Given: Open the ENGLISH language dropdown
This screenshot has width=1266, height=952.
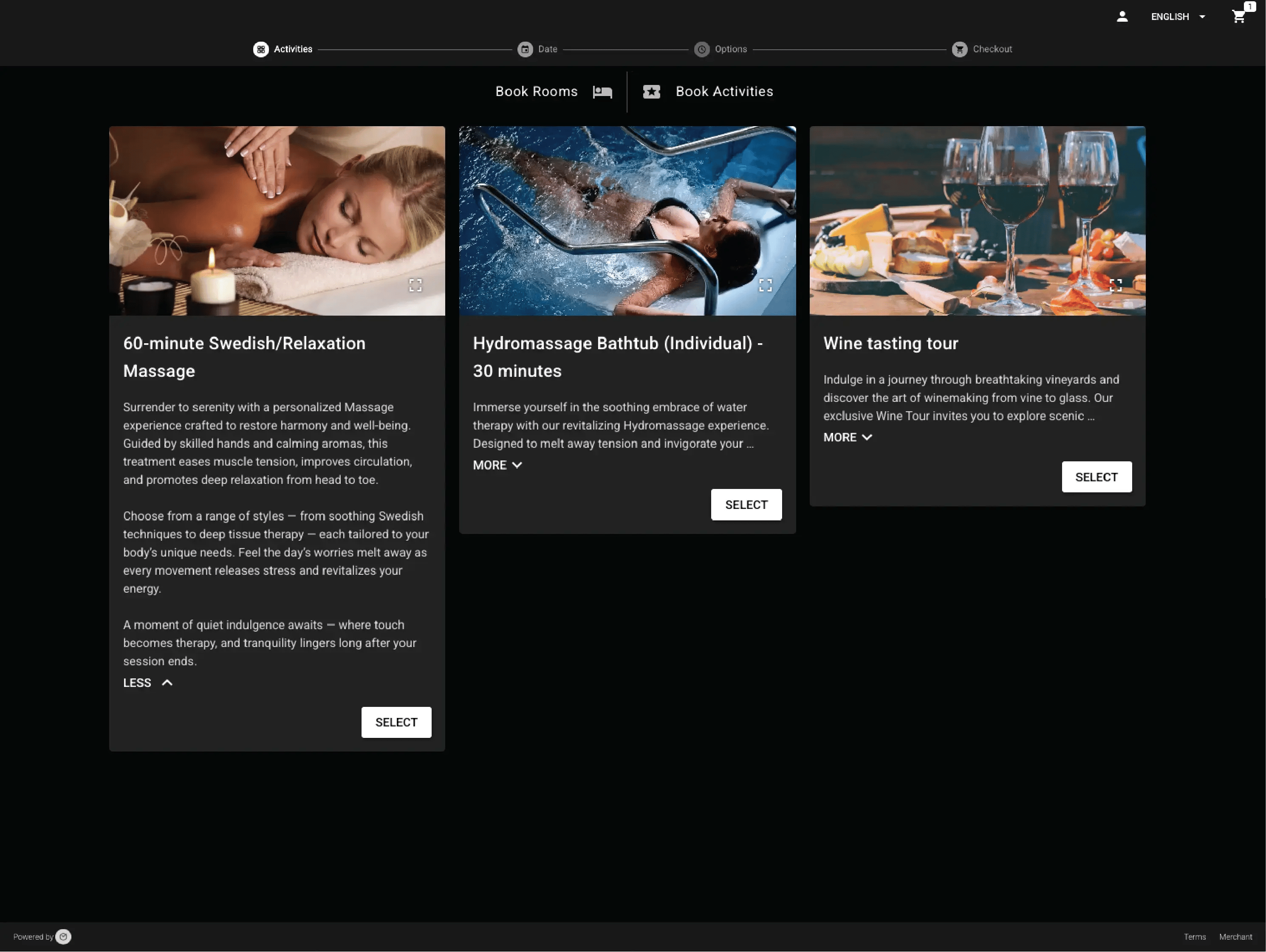Looking at the screenshot, I should point(1177,17).
